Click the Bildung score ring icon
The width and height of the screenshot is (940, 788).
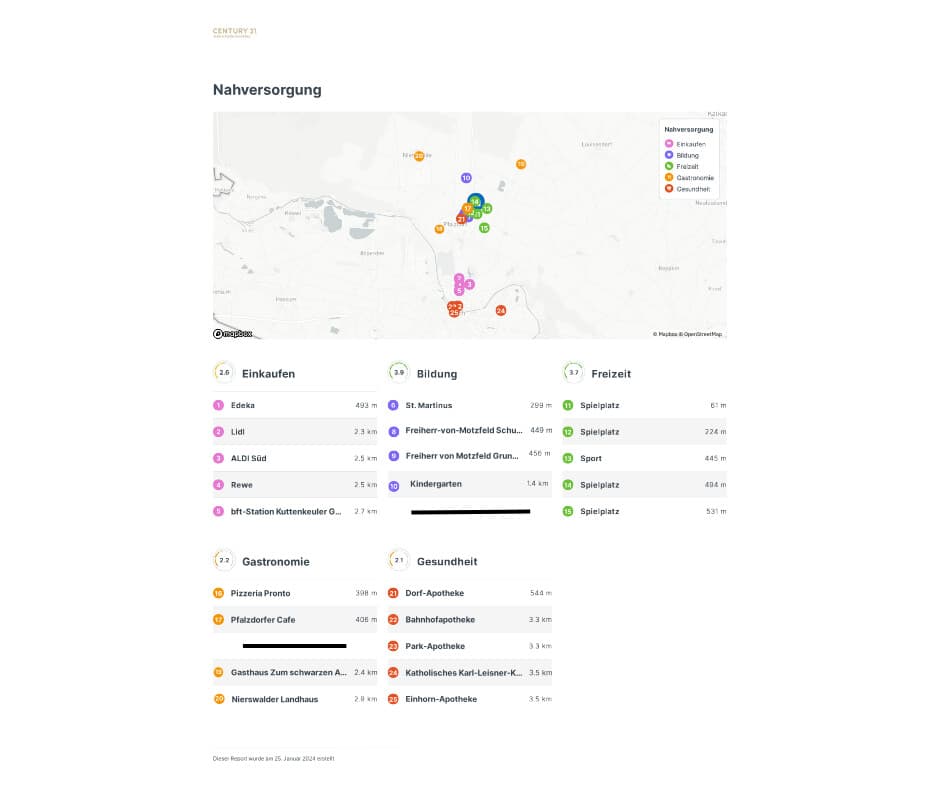pos(399,372)
